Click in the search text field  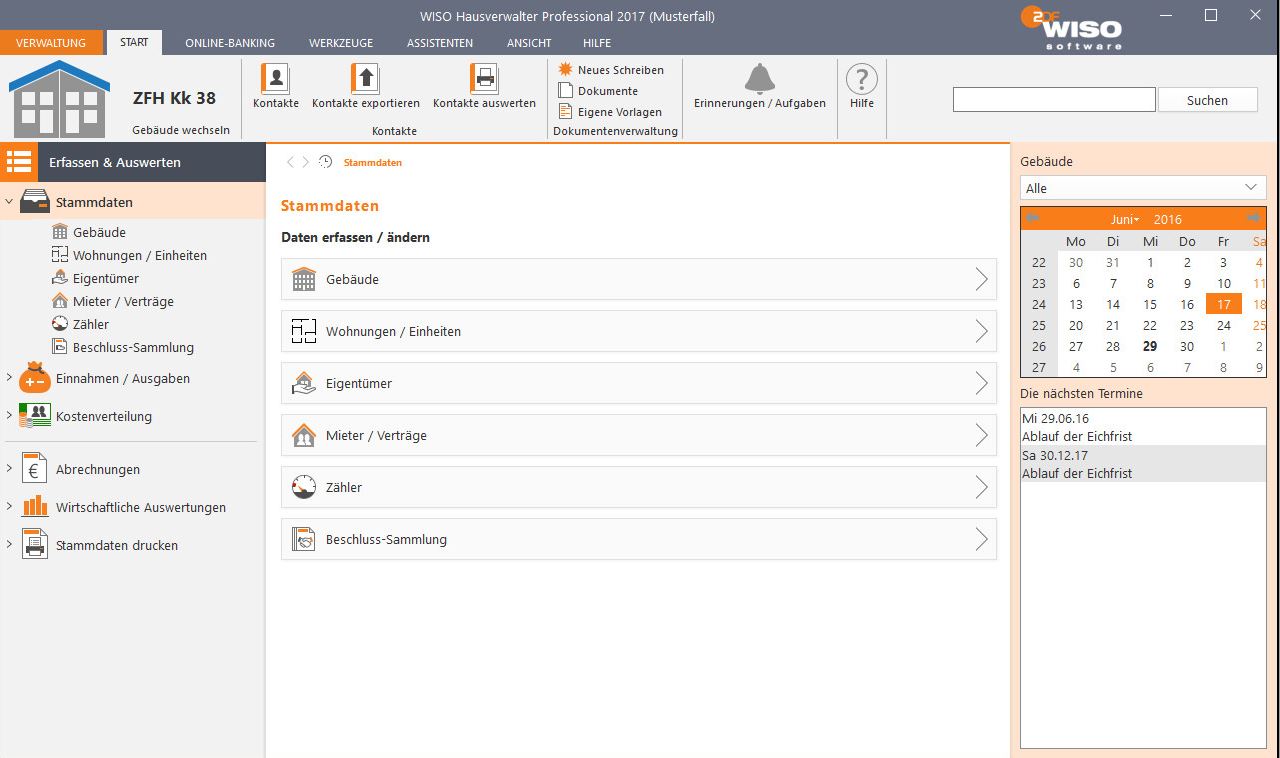pos(1053,100)
